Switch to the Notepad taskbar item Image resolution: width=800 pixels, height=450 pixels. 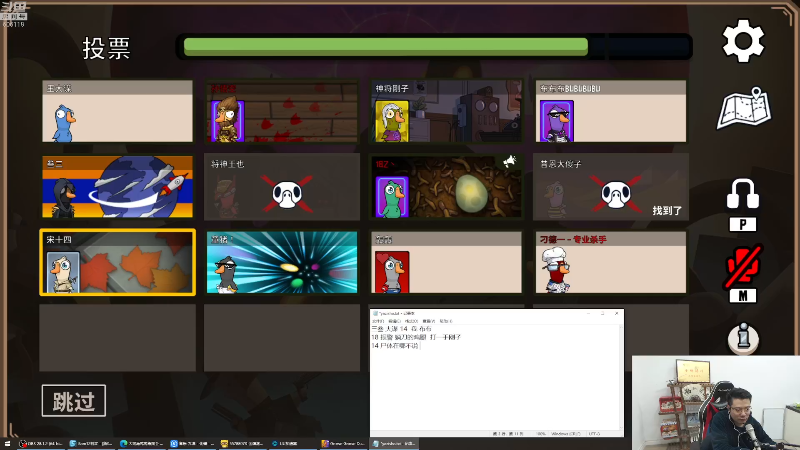pyautogui.click(x=394, y=444)
